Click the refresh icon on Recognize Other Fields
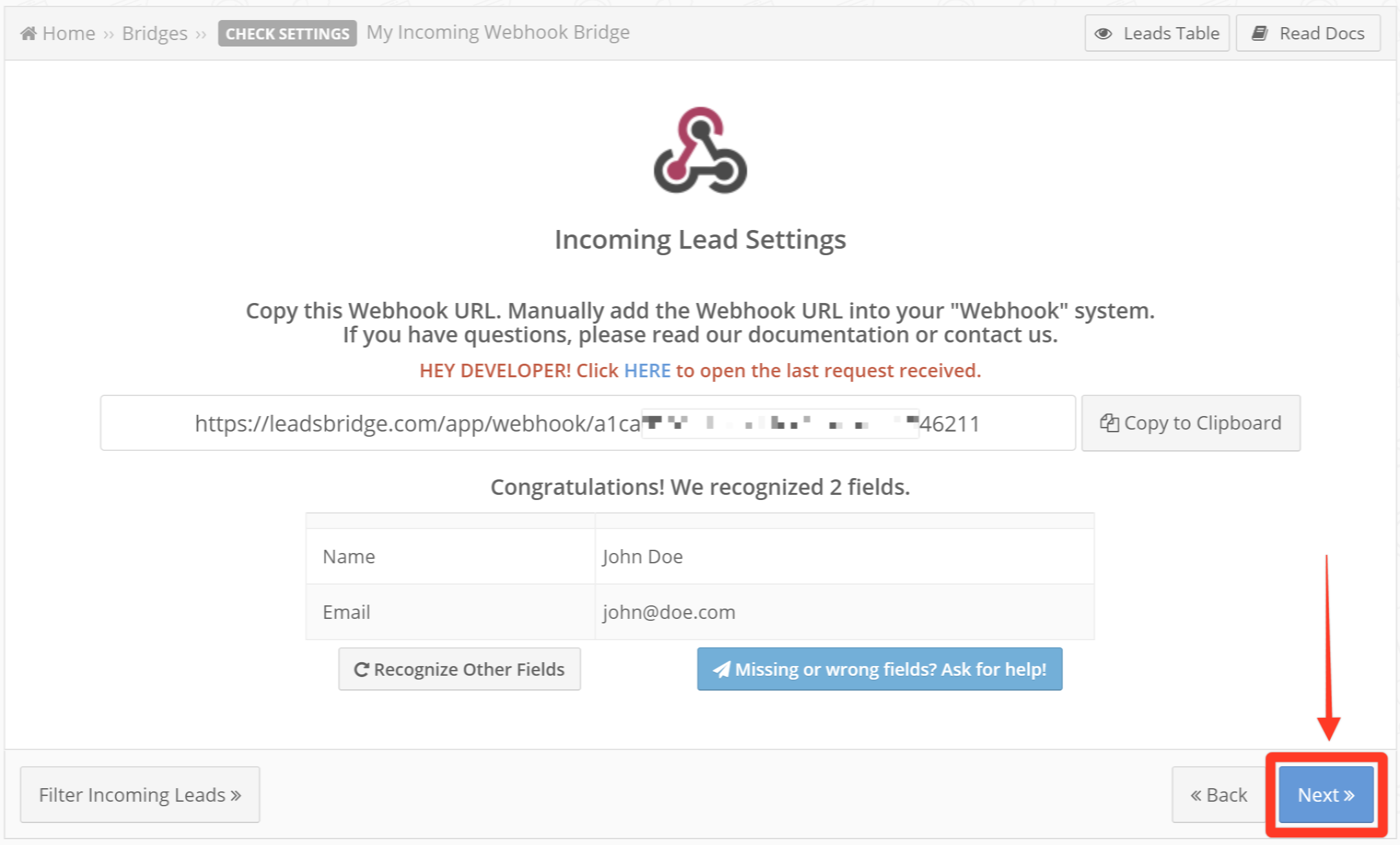Viewport: 1400px width, 845px height. [362, 669]
